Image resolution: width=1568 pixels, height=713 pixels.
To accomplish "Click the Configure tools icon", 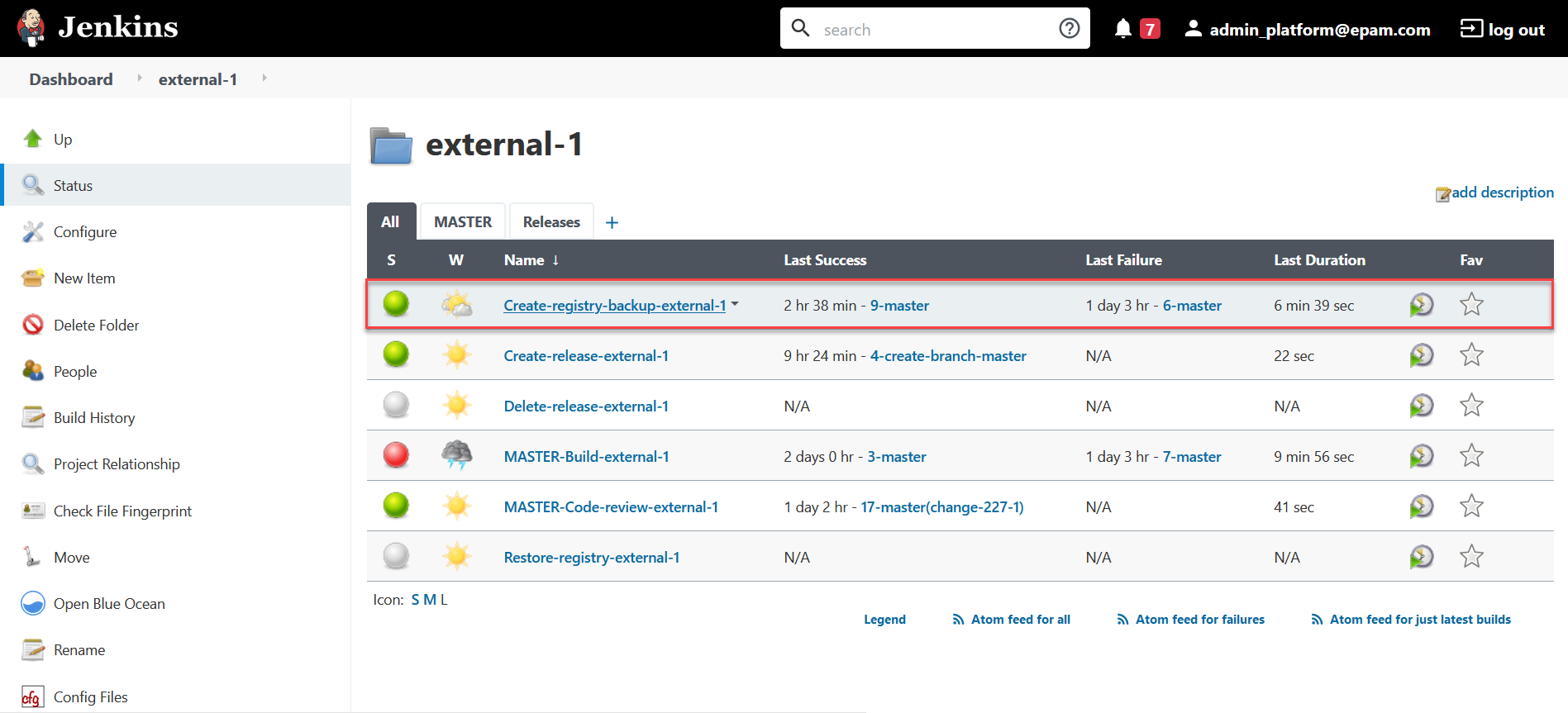I will coord(33,232).
